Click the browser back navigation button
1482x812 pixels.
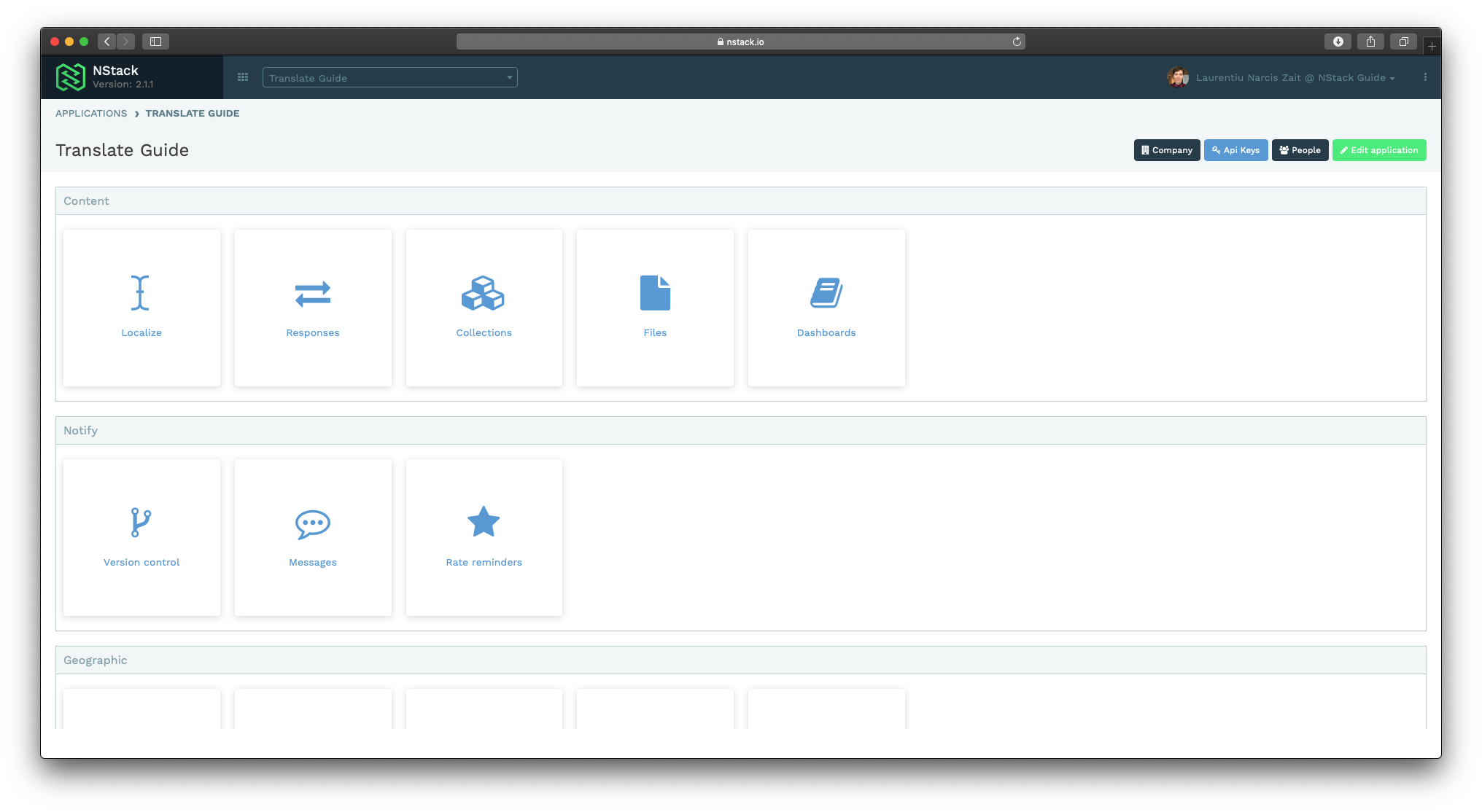point(107,41)
